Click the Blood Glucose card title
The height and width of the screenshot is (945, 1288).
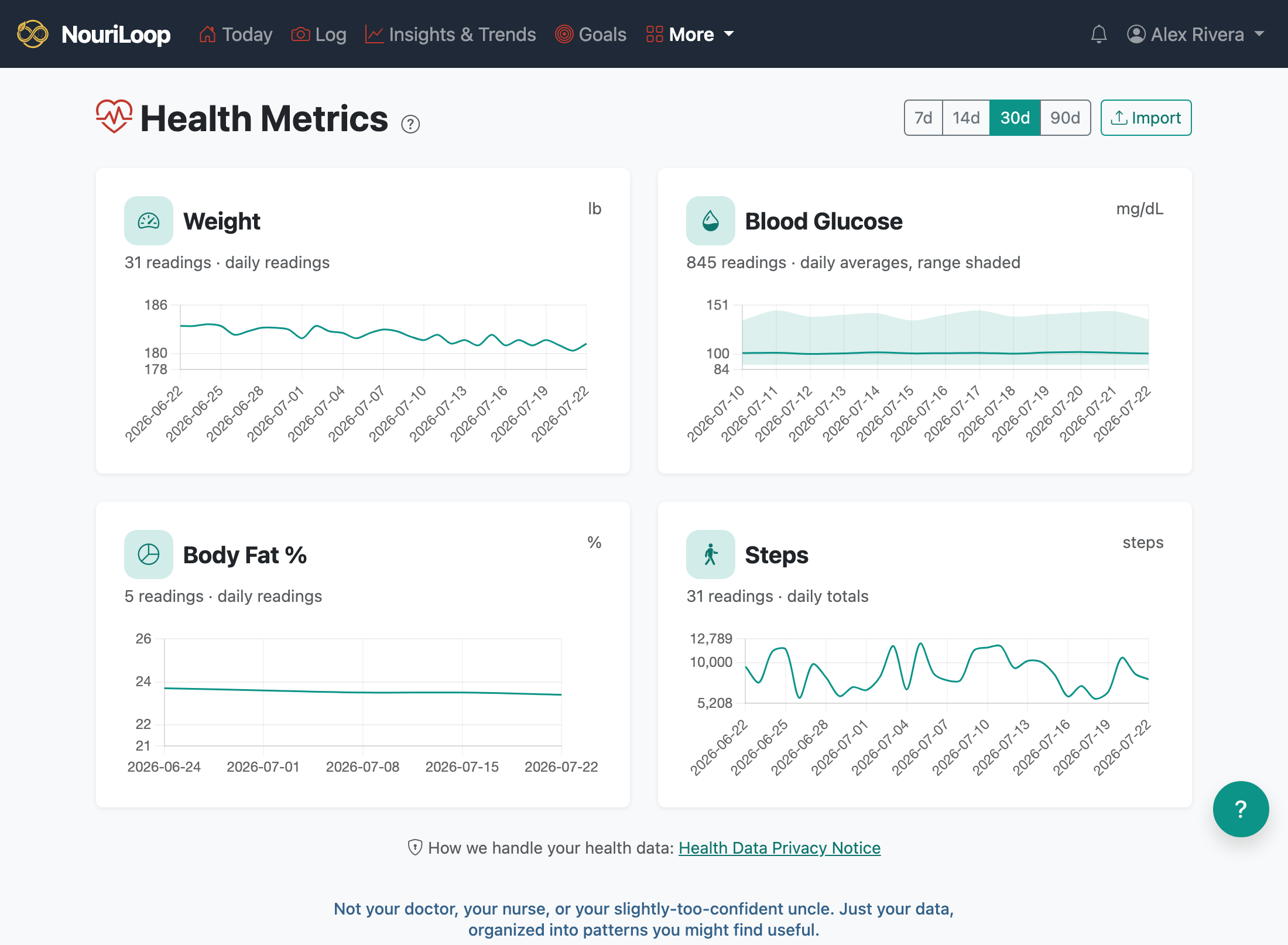824,221
